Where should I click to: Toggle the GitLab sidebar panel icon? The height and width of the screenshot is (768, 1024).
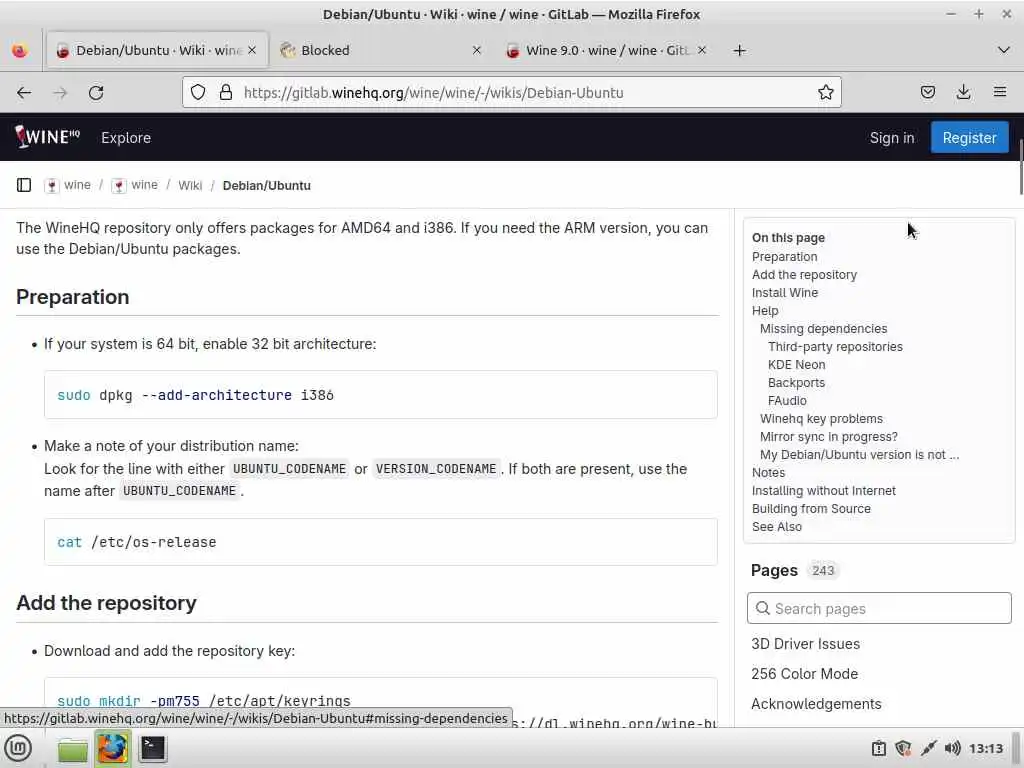(24, 185)
